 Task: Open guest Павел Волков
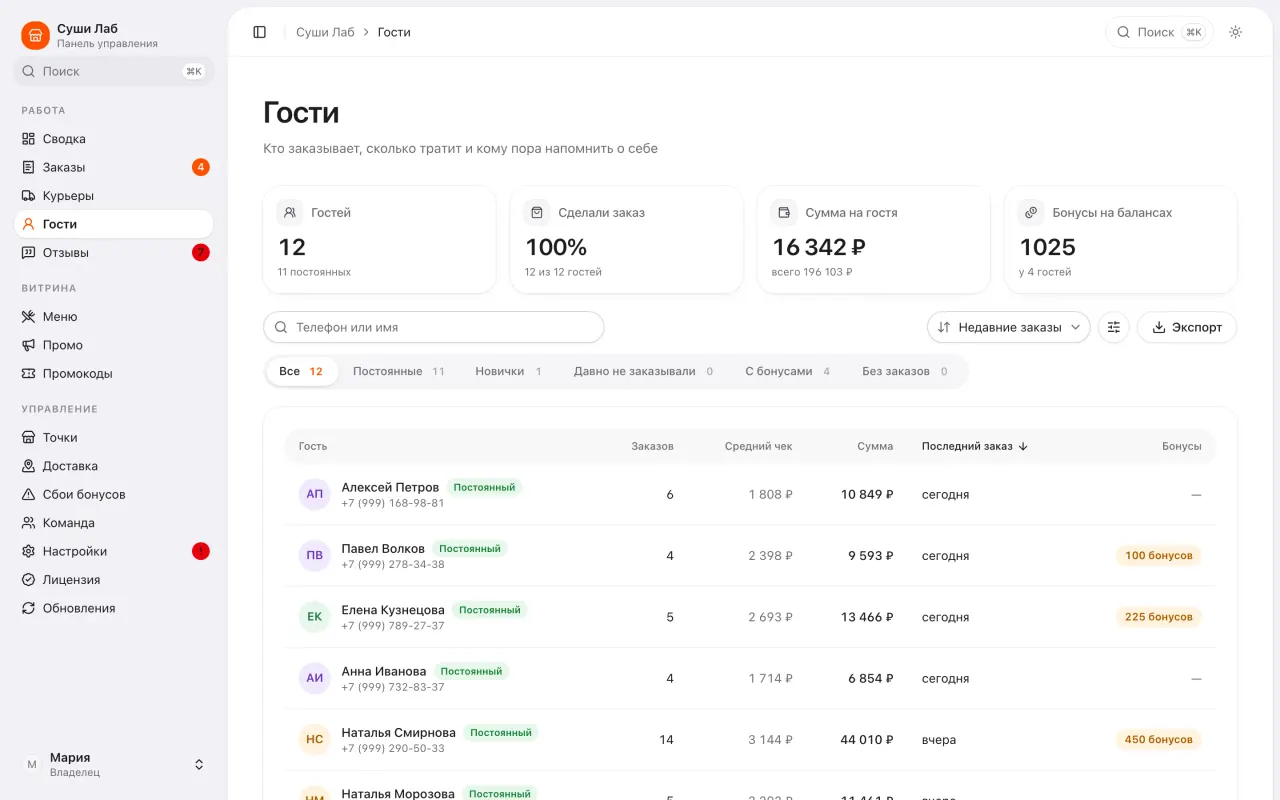point(750,556)
